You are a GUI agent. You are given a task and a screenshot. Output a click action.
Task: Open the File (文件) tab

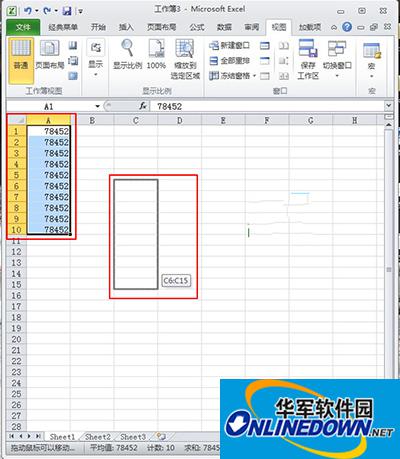tap(23, 27)
